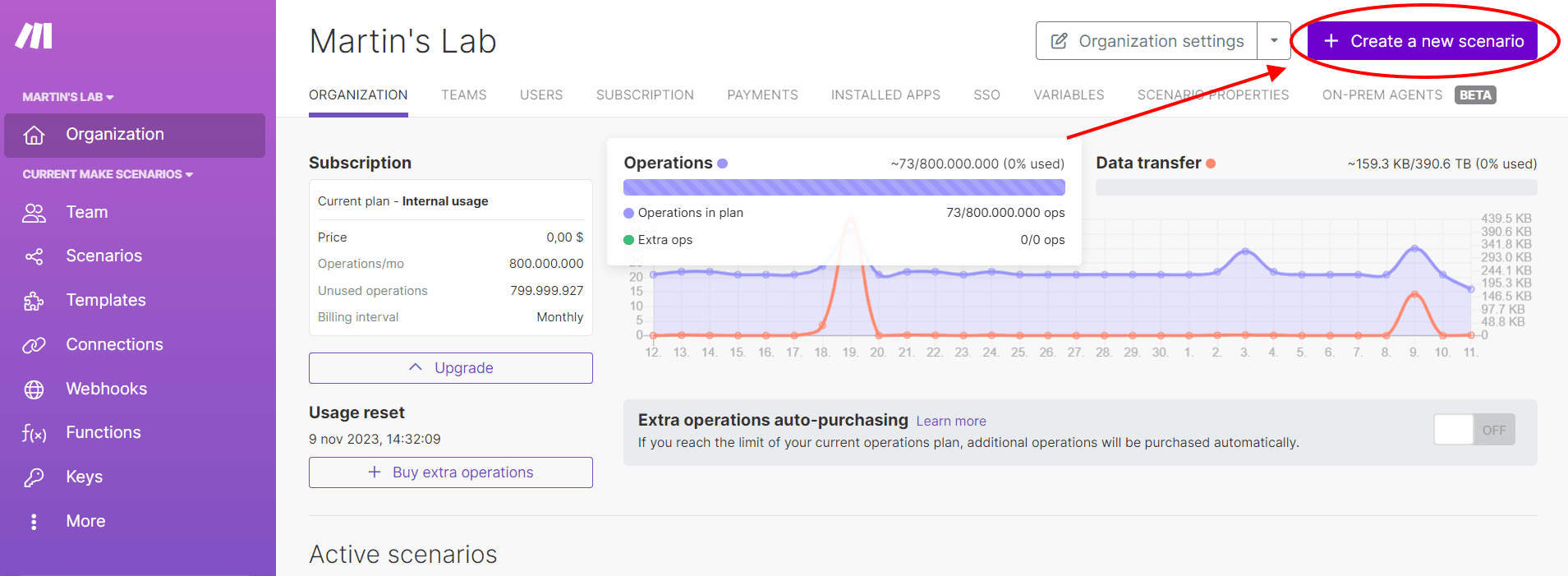The width and height of the screenshot is (1568, 576).
Task: Open Organization home icon in sidebar
Action: click(x=34, y=135)
